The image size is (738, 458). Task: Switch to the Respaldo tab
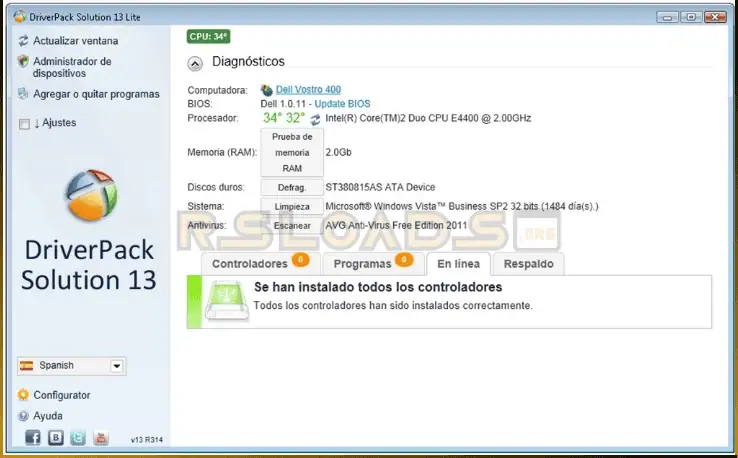click(x=528, y=264)
